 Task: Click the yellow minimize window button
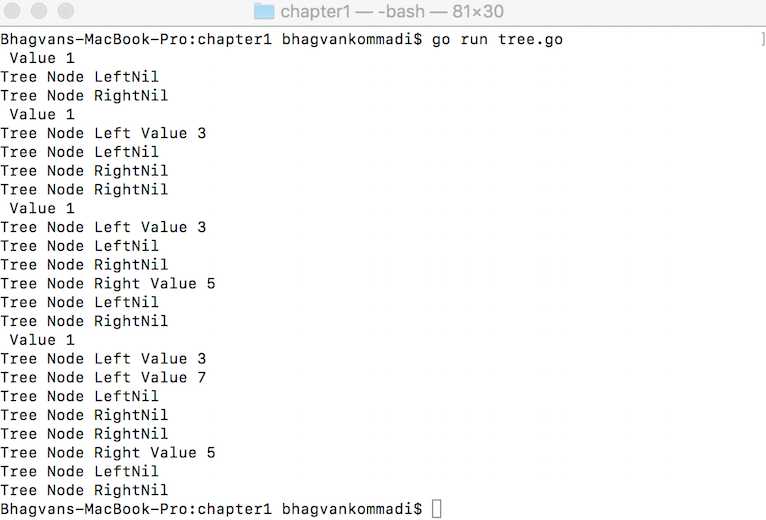click(39, 11)
